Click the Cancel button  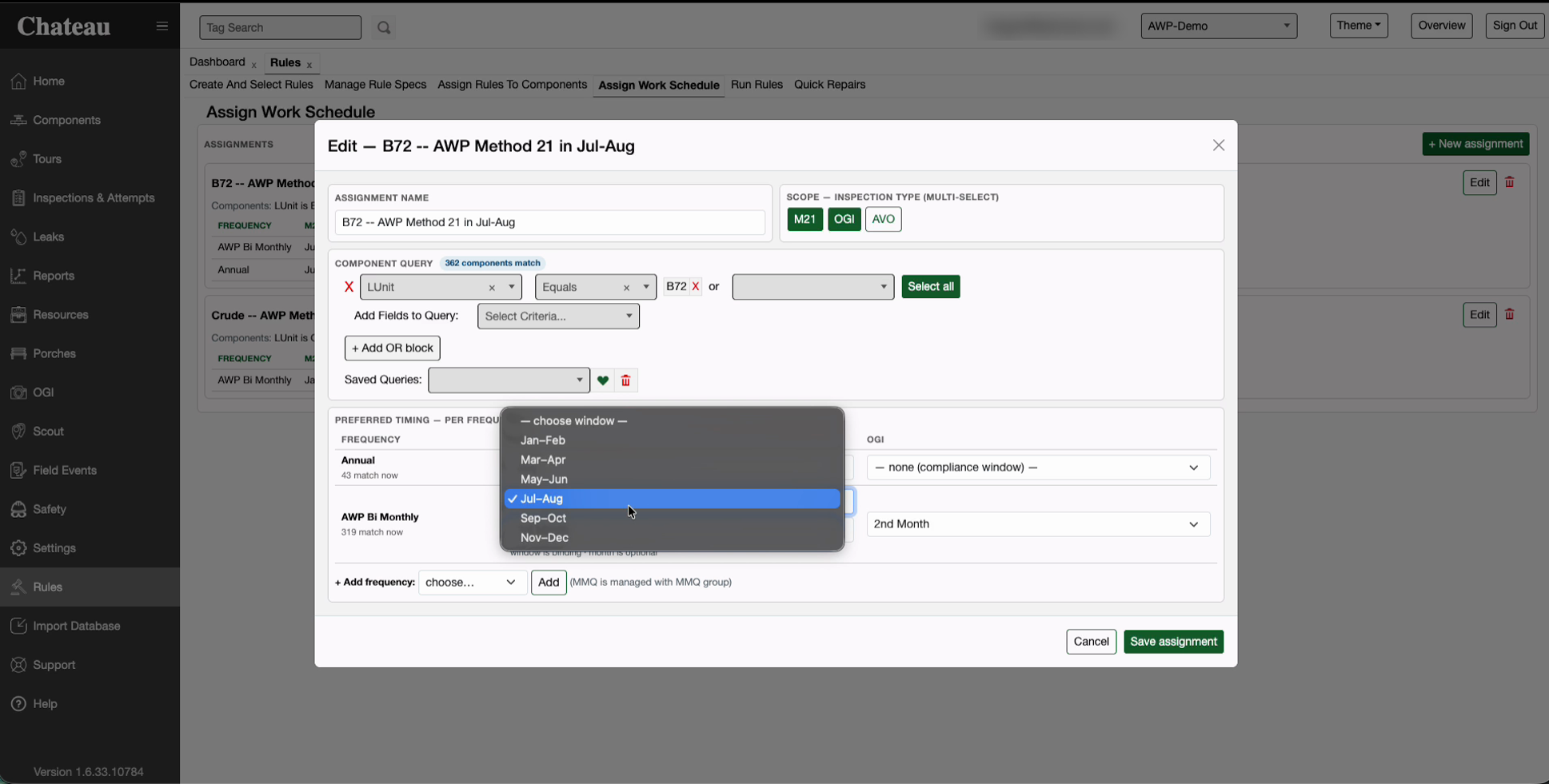(1091, 642)
